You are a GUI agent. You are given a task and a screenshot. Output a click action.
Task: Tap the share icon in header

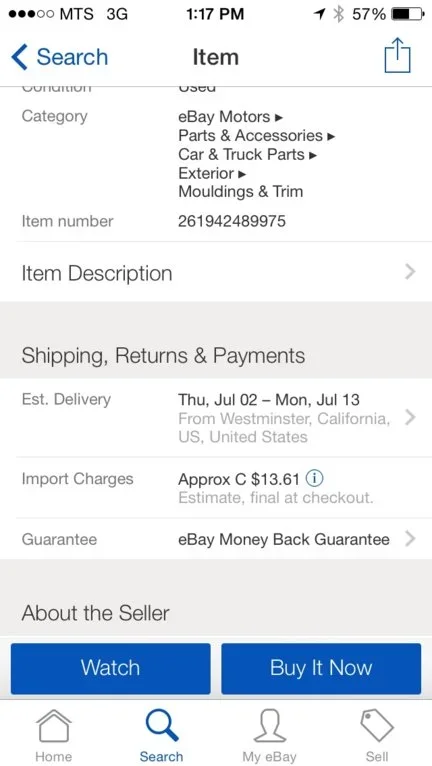tap(397, 55)
